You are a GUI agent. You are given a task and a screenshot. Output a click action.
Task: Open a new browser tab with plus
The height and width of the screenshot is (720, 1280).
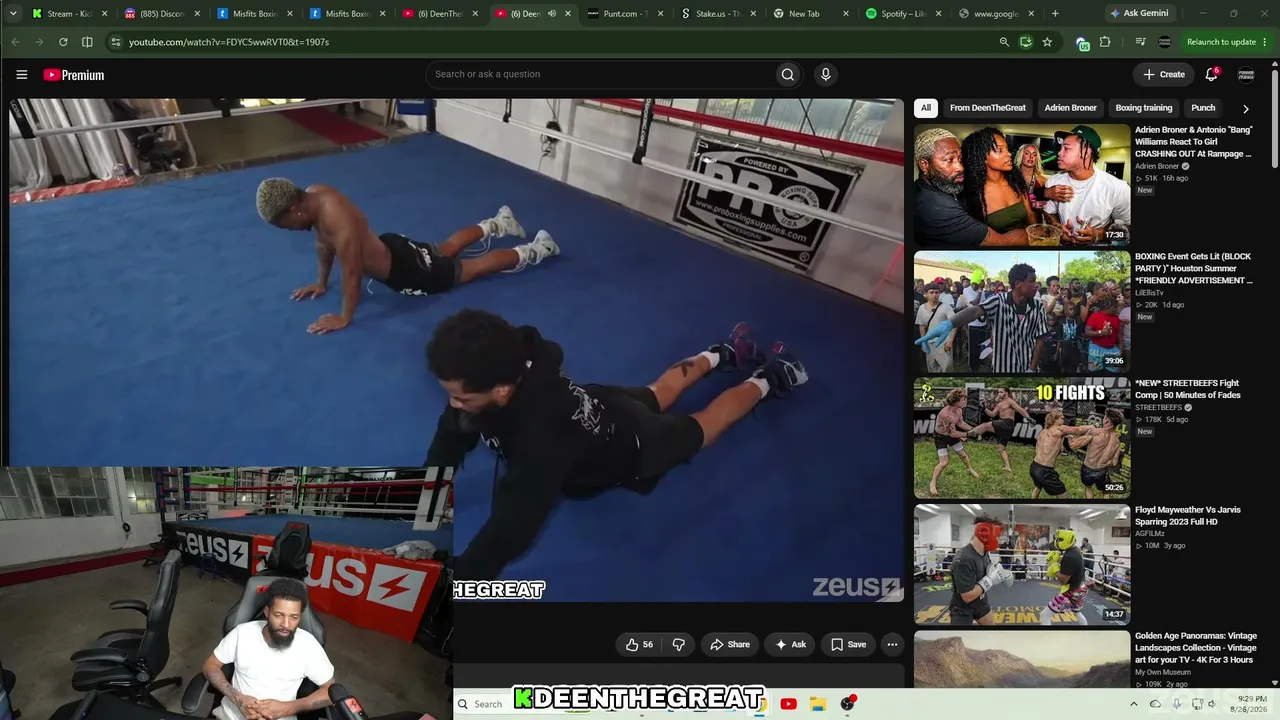(x=1055, y=14)
